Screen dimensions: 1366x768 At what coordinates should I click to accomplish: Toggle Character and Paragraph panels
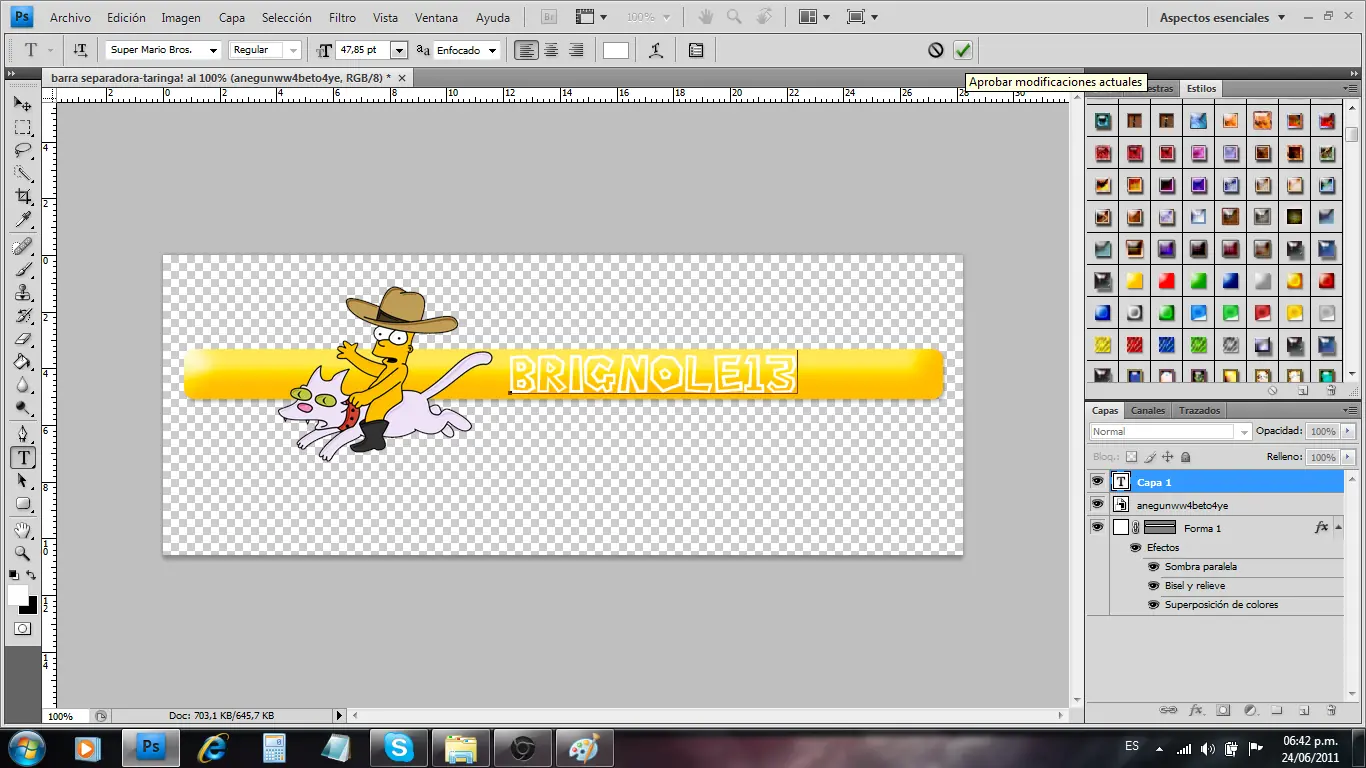coord(696,50)
